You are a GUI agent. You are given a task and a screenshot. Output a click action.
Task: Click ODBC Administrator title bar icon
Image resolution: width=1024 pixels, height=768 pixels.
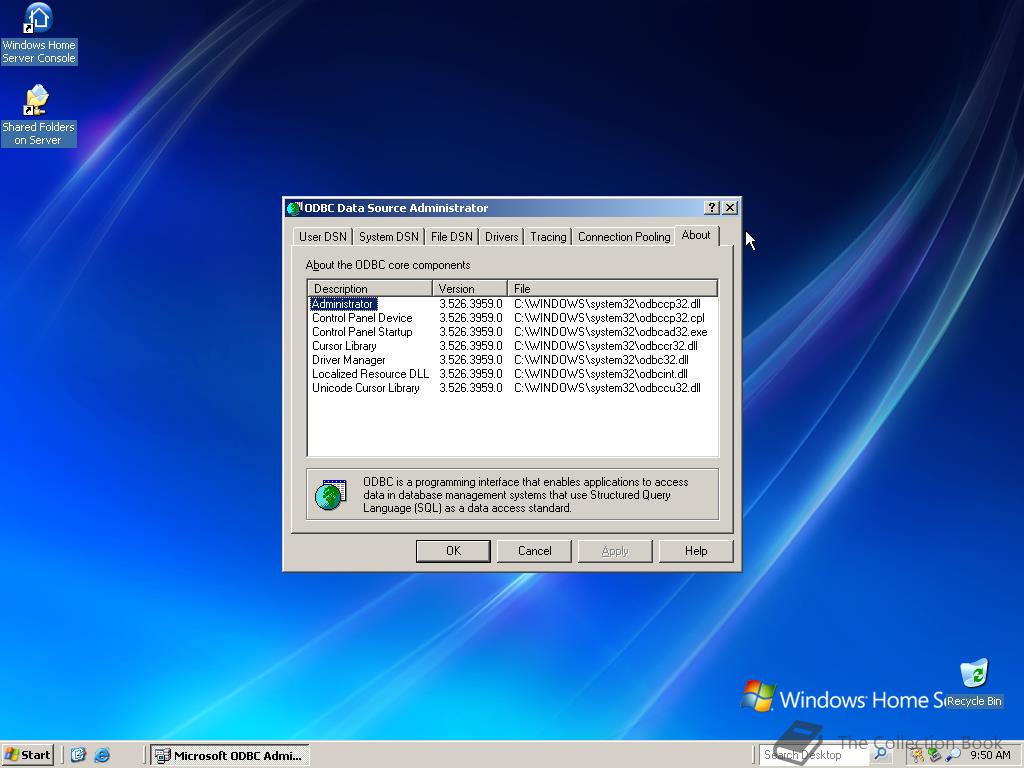(x=295, y=208)
